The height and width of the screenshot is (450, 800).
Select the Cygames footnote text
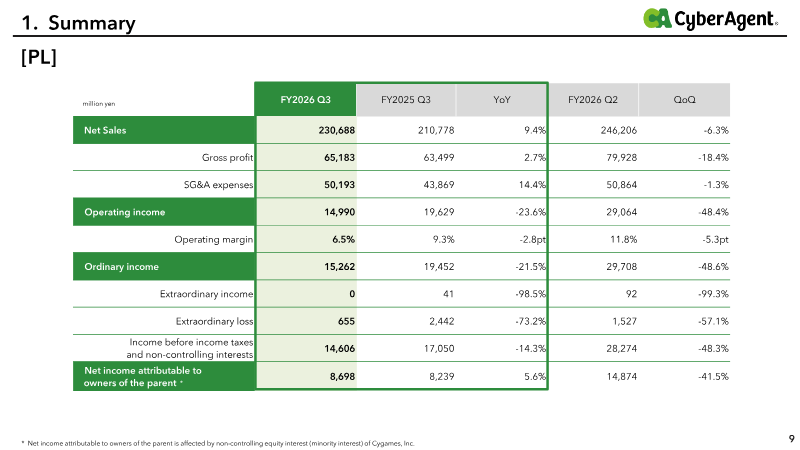tap(218, 443)
